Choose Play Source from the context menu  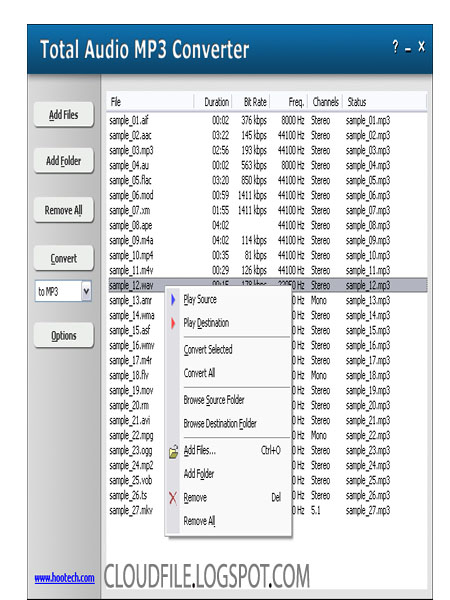[228, 299]
